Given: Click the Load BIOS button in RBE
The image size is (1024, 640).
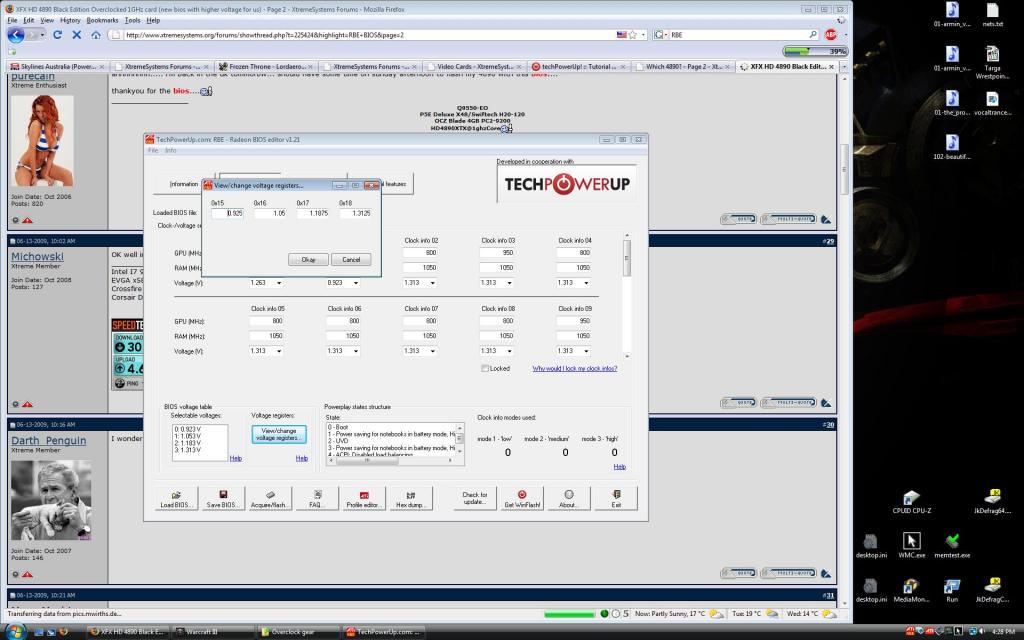Looking at the screenshot, I should tap(176, 499).
